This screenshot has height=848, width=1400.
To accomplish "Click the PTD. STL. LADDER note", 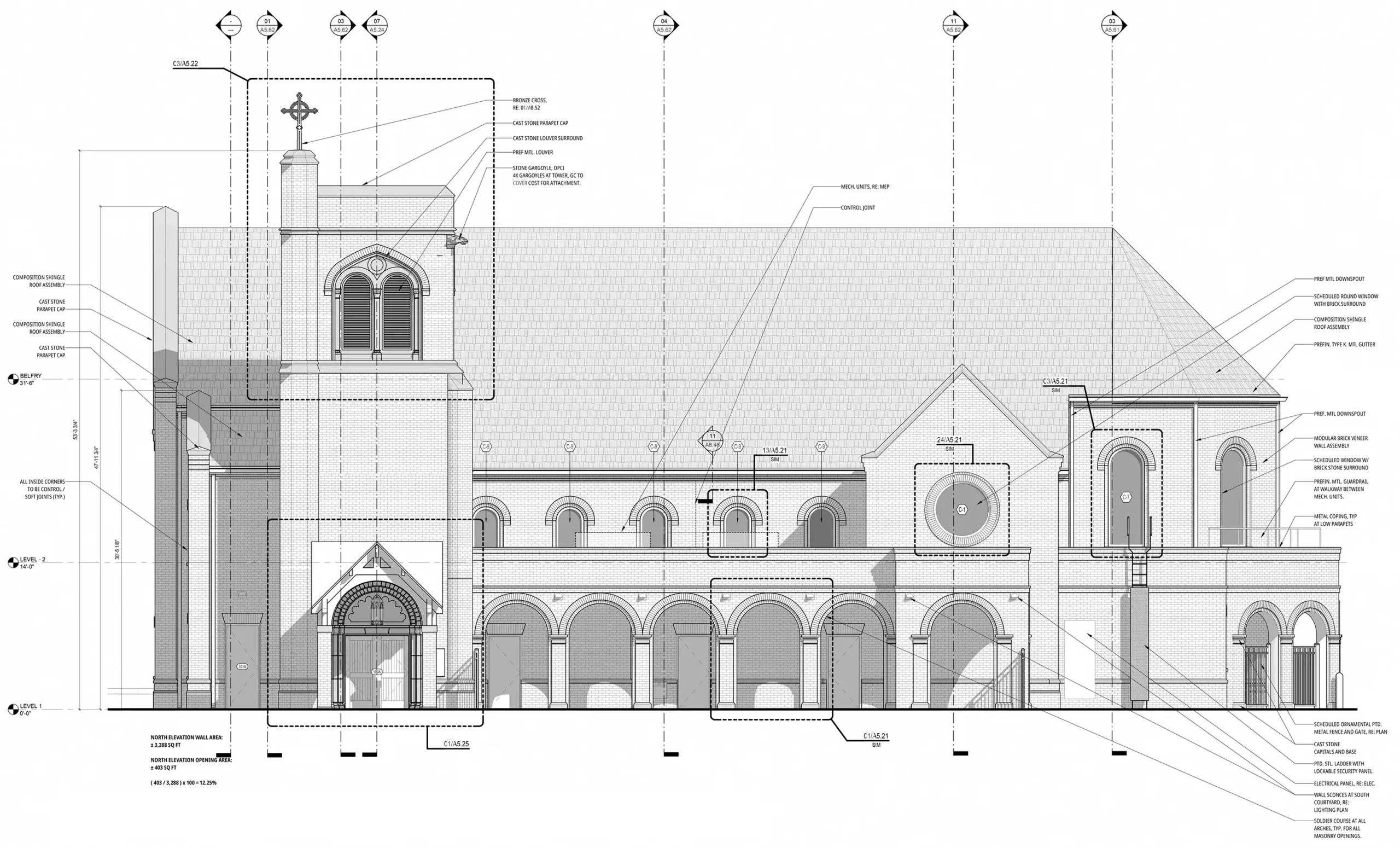I will pyautogui.click(x=1344, y=767).
